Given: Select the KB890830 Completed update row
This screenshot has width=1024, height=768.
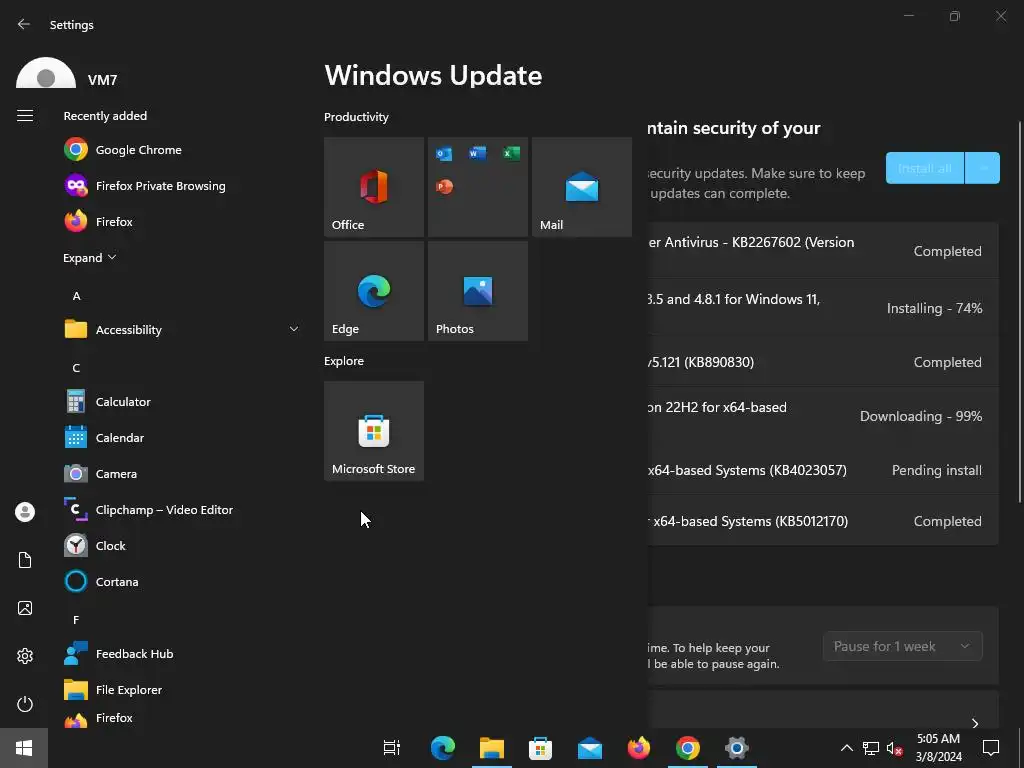Looking at the screenshot, I should tap(823, 362).
